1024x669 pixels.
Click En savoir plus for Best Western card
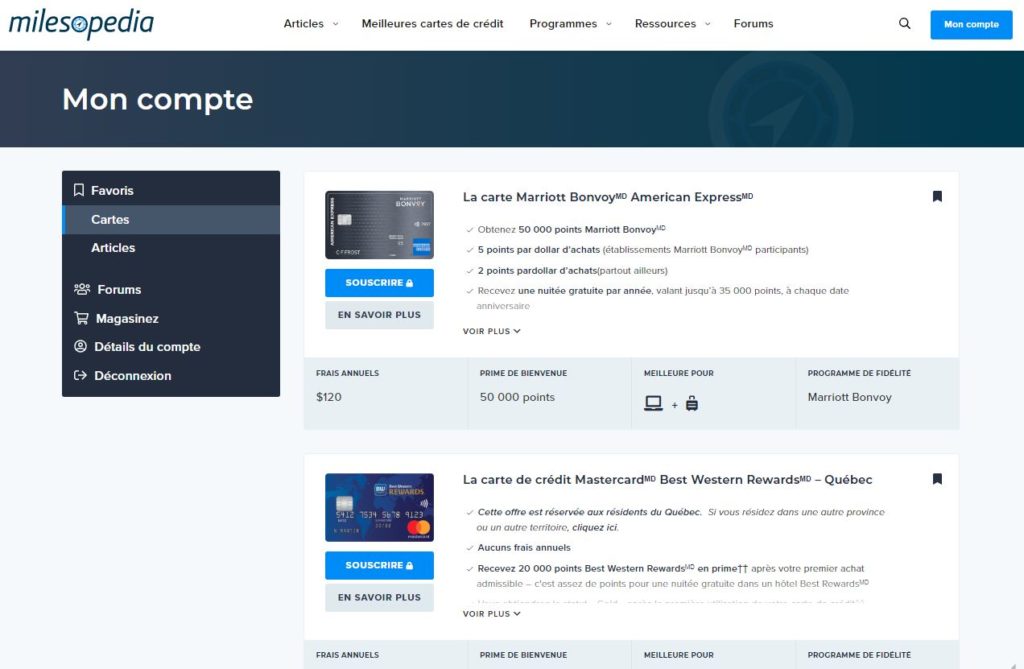[x=379, y=598]
